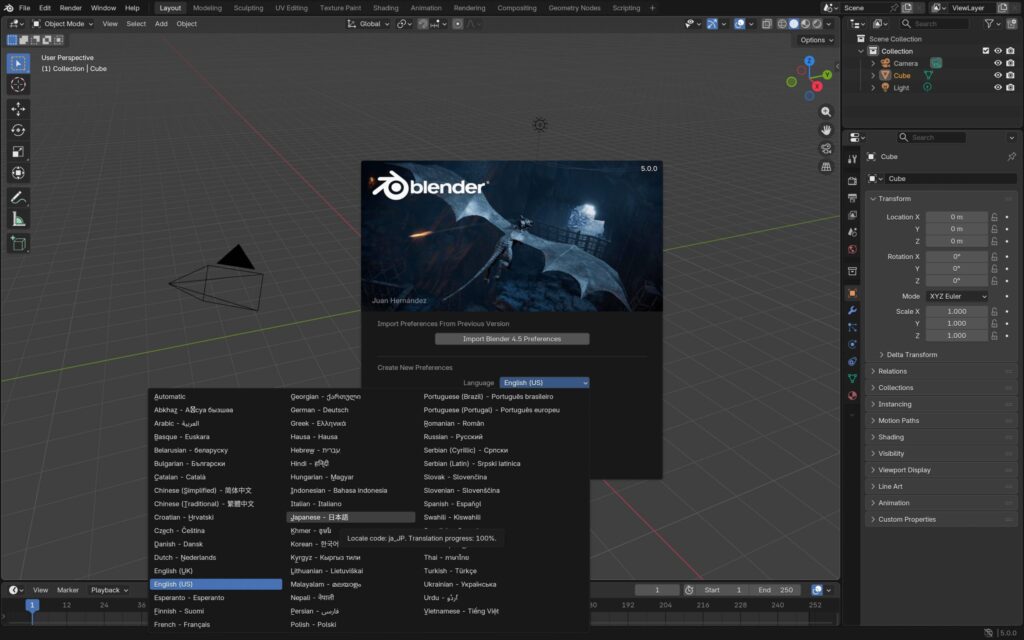Lock the Location X value

point(995,217)
